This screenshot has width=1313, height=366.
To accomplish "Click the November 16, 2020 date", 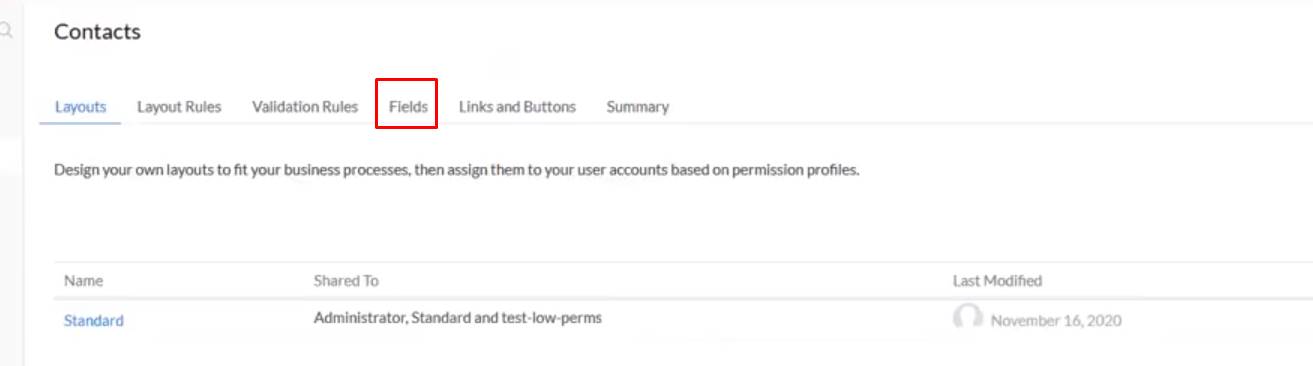I will click(1056, 321).
